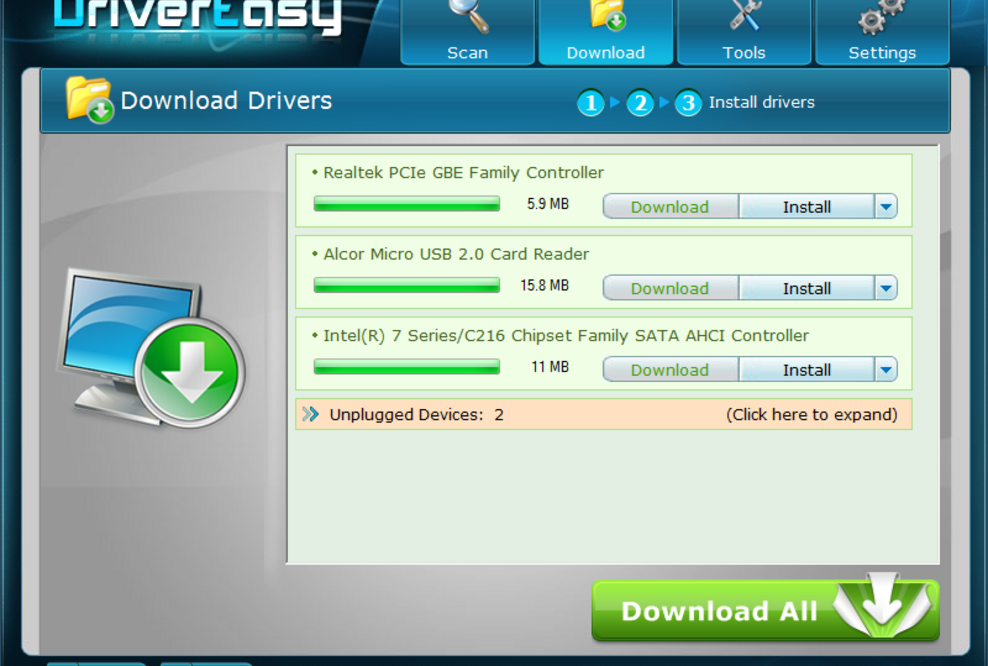Click the Scan magnifying glass icon
This screenshot has width=988, height=666.
pyautogui.click(x=466, y=18)
